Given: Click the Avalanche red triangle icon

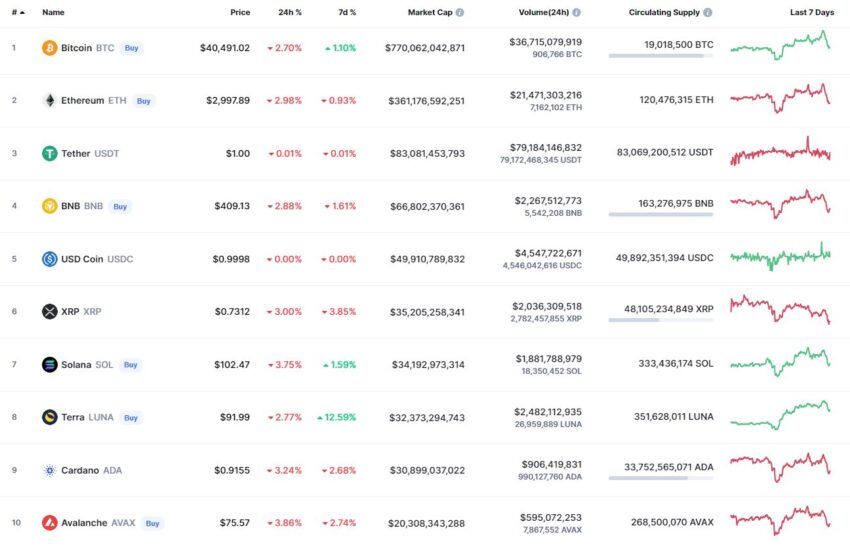Looking at the screenshot, I should click(49, 523).
